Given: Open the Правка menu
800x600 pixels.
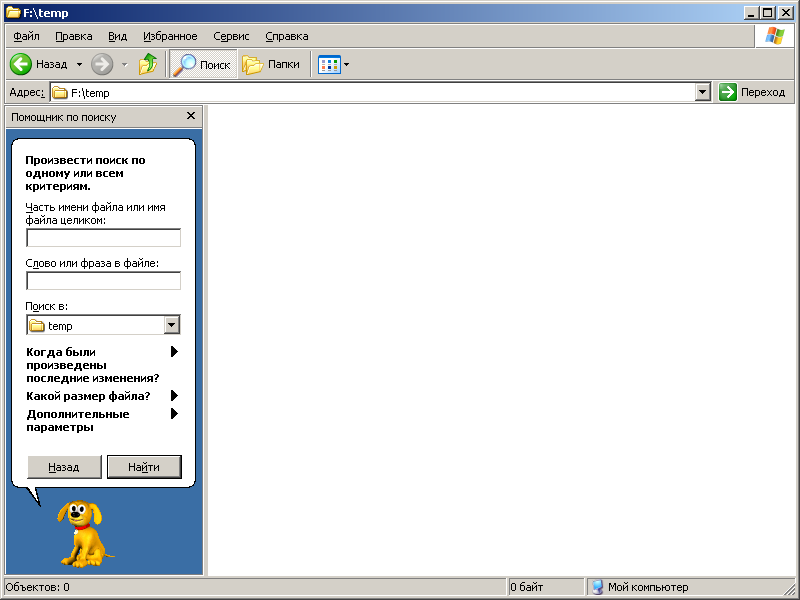Looking at the screenshot, I should pyautogui.click(x=74, y=36).
